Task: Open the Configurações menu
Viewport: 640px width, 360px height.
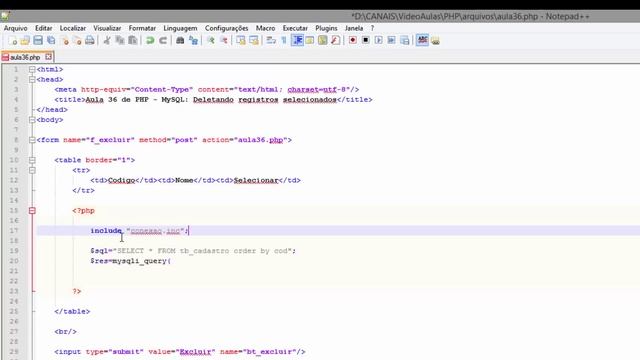Action: 227,28
